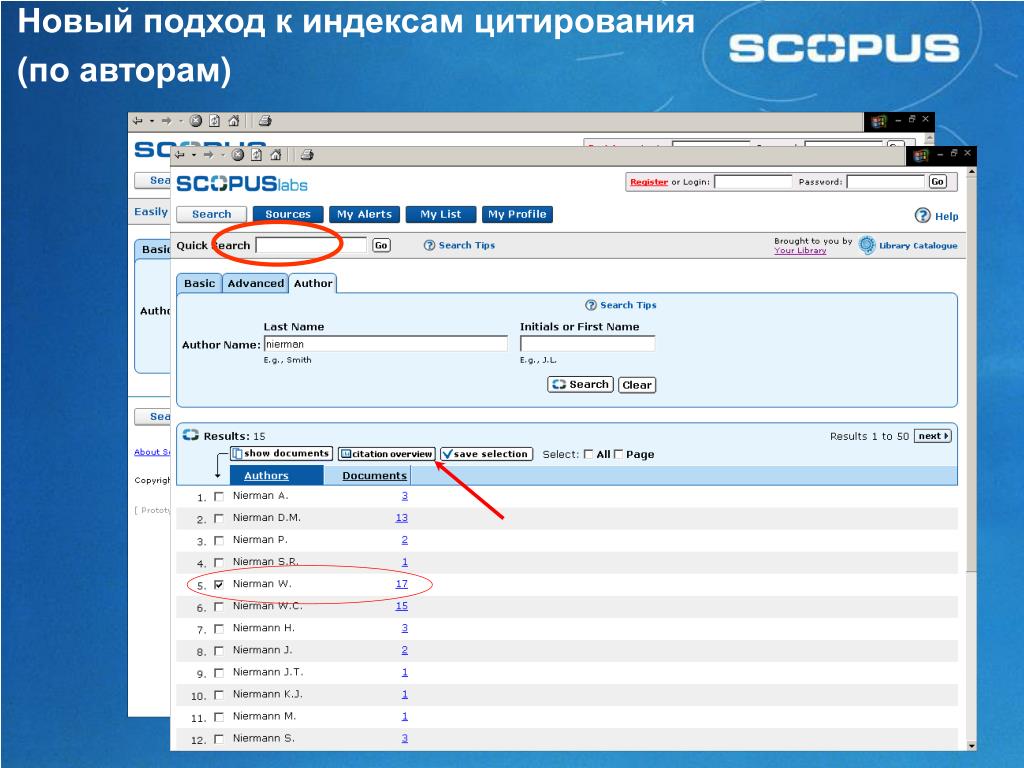Click the Login input field
Screen dimensions: 1024x768
(x=753, y=182)
